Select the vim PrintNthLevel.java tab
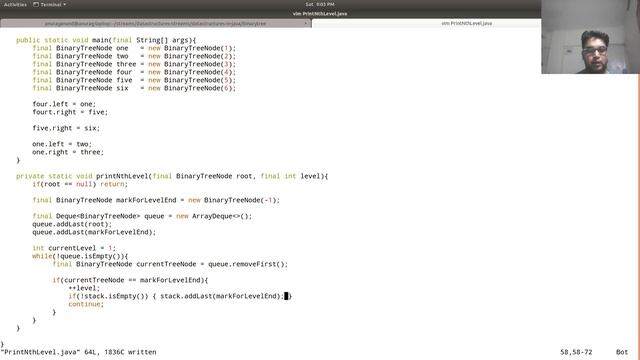This screenshot has width=640, height=360. pyautogui.click(x=467, y=24)
